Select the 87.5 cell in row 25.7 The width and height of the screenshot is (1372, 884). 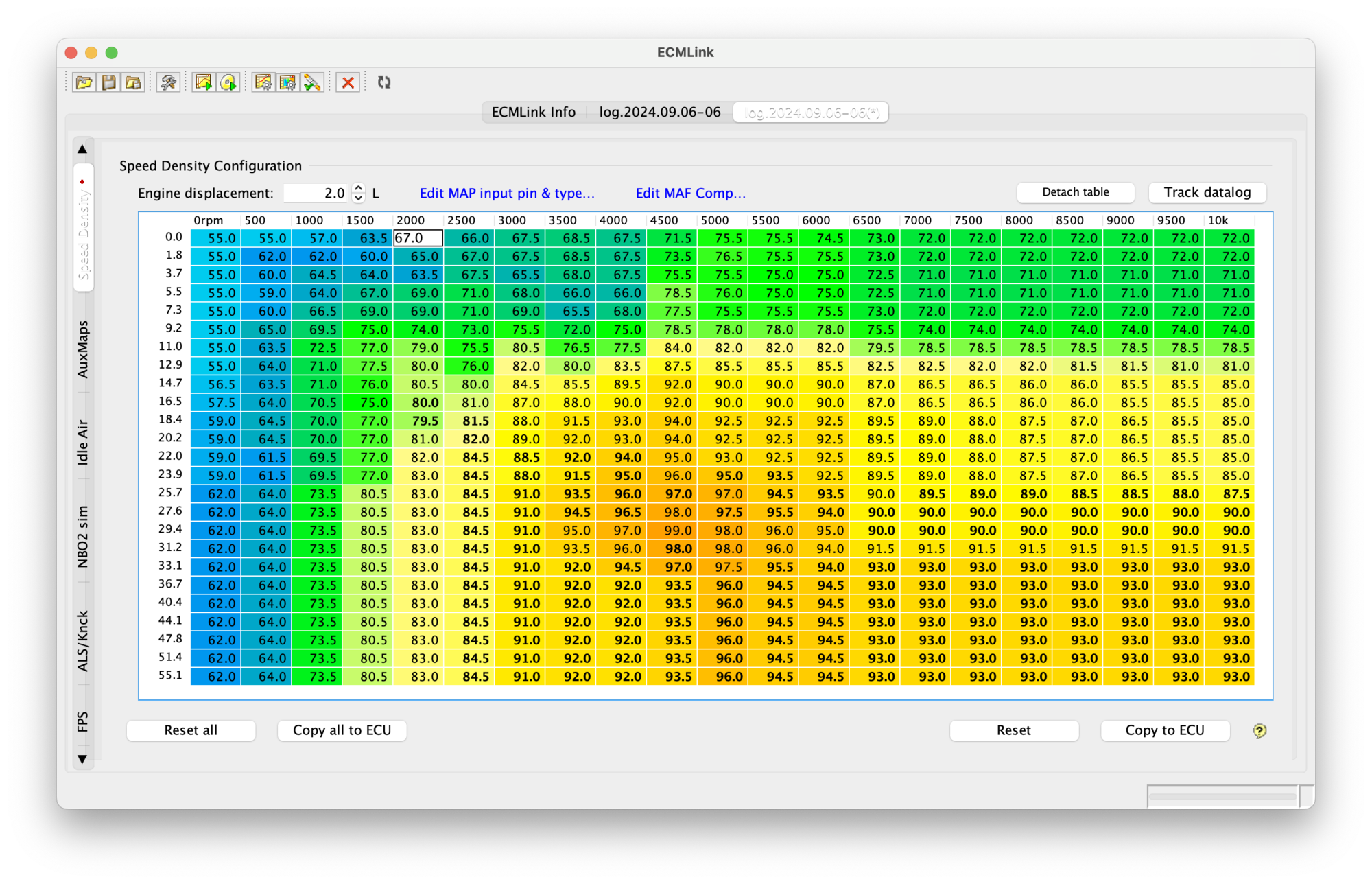1229,494
